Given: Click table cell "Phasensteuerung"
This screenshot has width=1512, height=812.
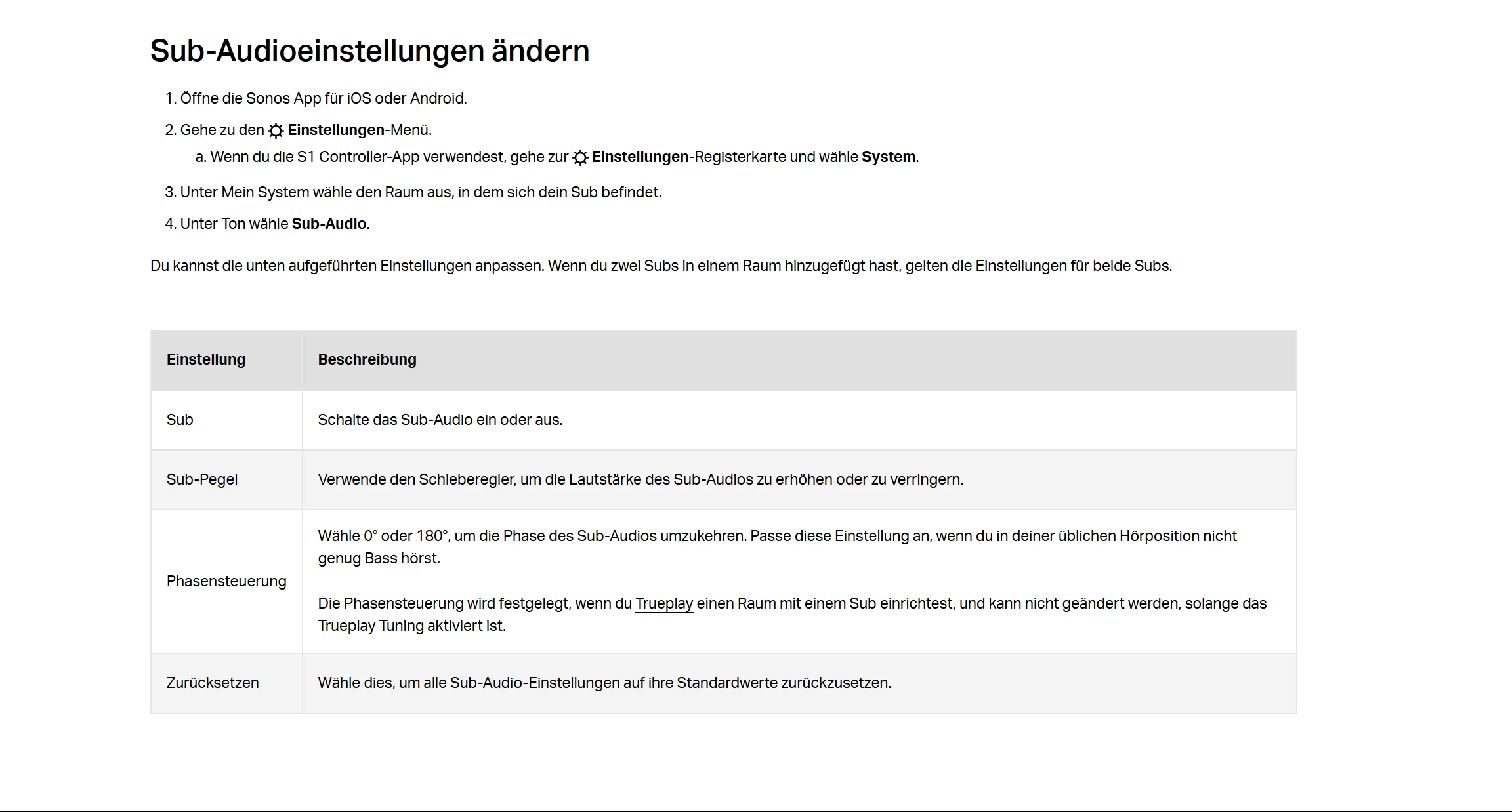Looking at the screenshot, I should click(226, 581).
